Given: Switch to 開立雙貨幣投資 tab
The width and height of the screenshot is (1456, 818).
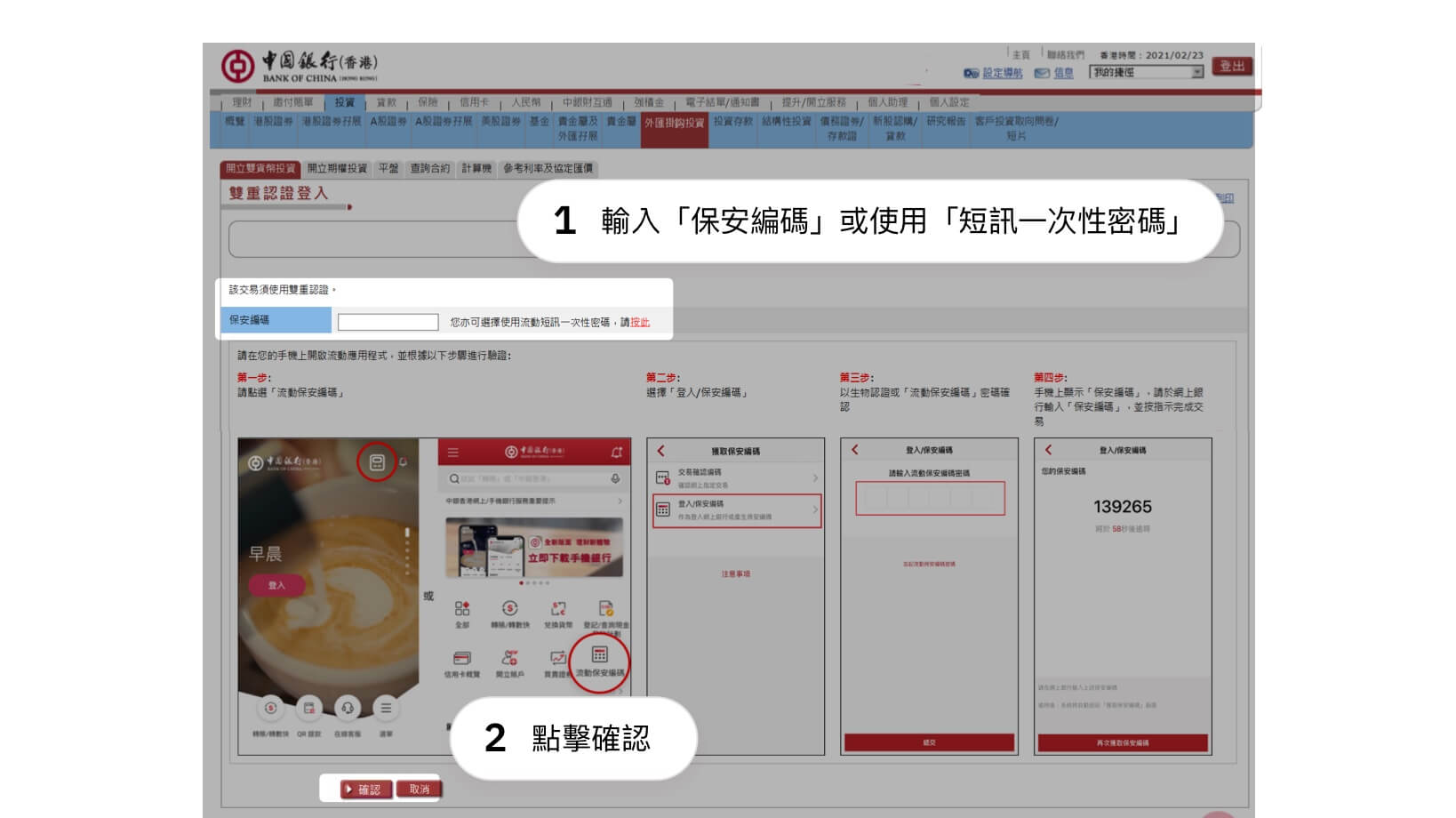Looking at the screenshot, I should pyautogui.click(x=260, y=168).
